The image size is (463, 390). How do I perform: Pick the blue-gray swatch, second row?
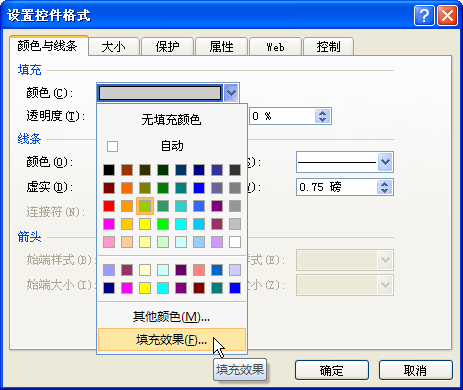217,188
